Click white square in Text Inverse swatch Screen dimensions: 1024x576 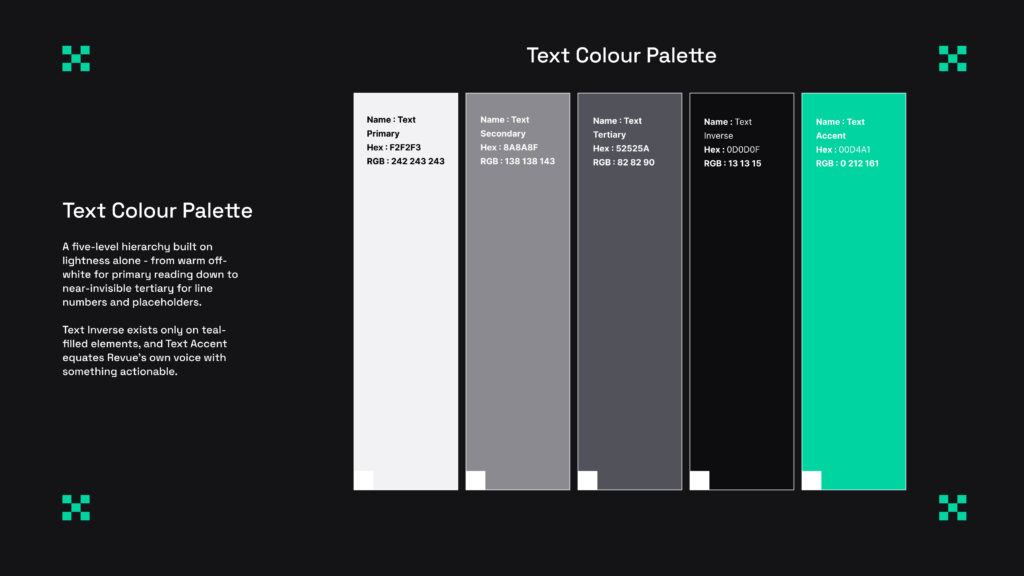click(x=699, y=480)
